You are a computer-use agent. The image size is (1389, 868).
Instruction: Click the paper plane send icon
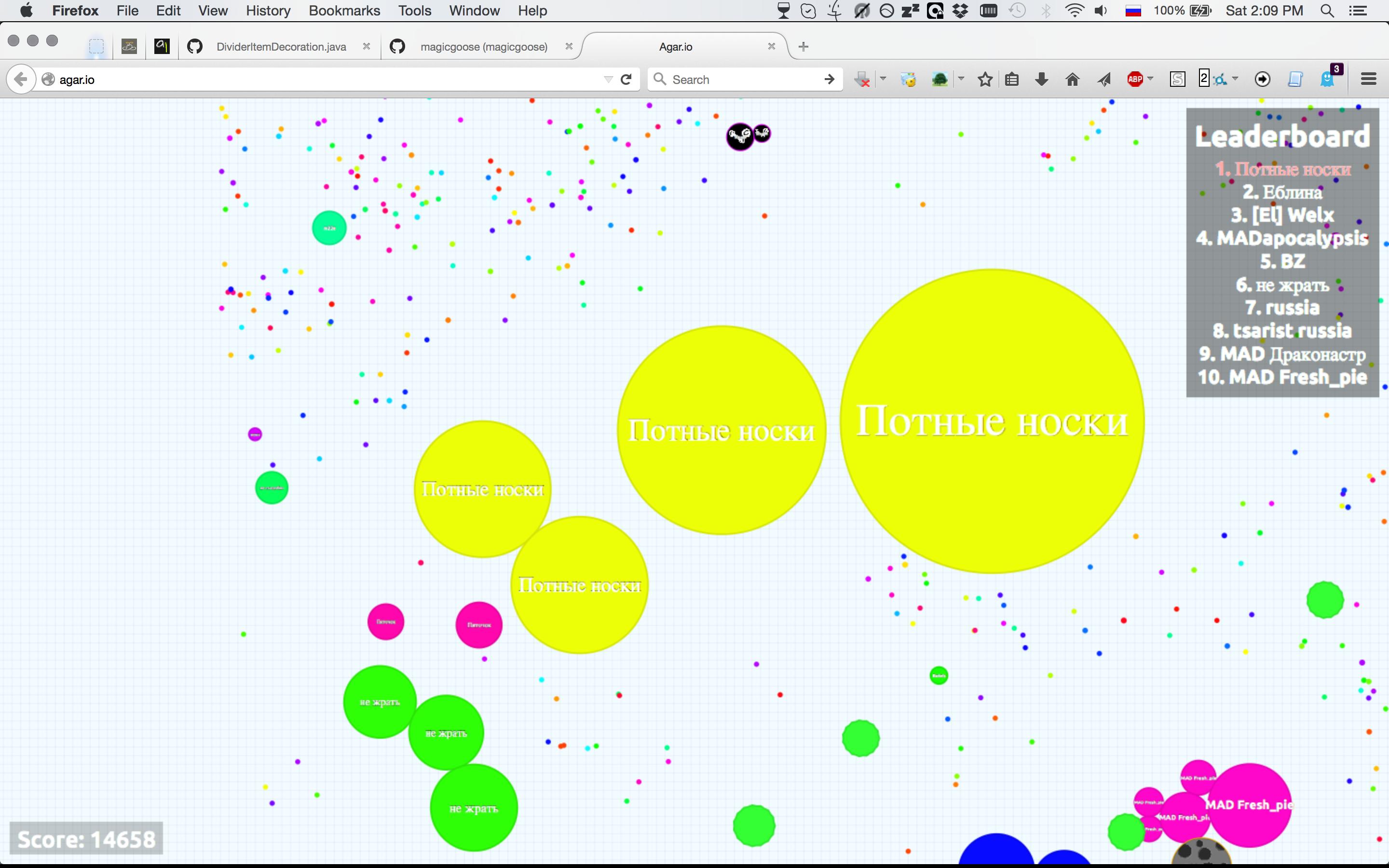[x=1104, y=79]
